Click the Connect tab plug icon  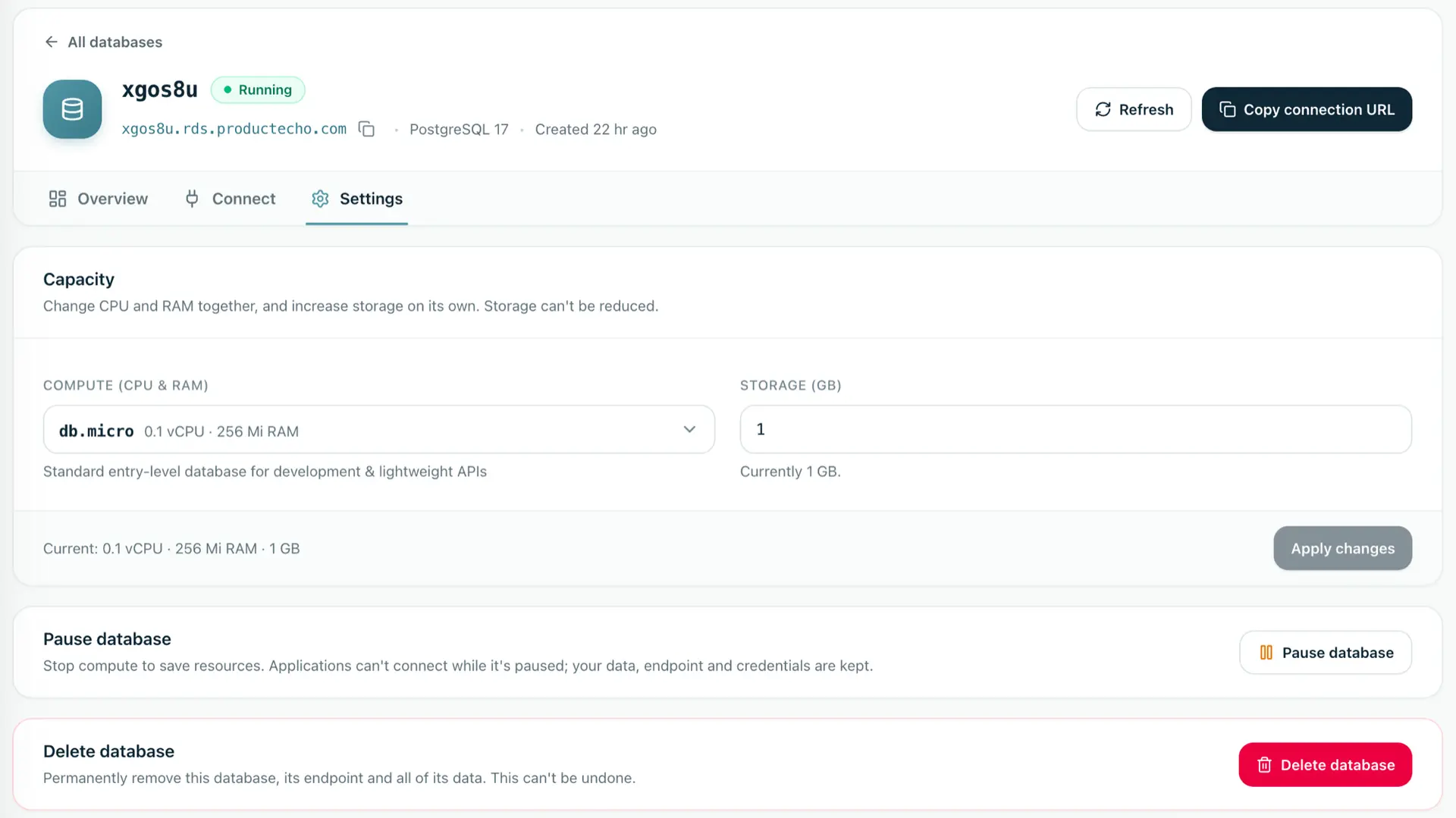pos(192,199)
